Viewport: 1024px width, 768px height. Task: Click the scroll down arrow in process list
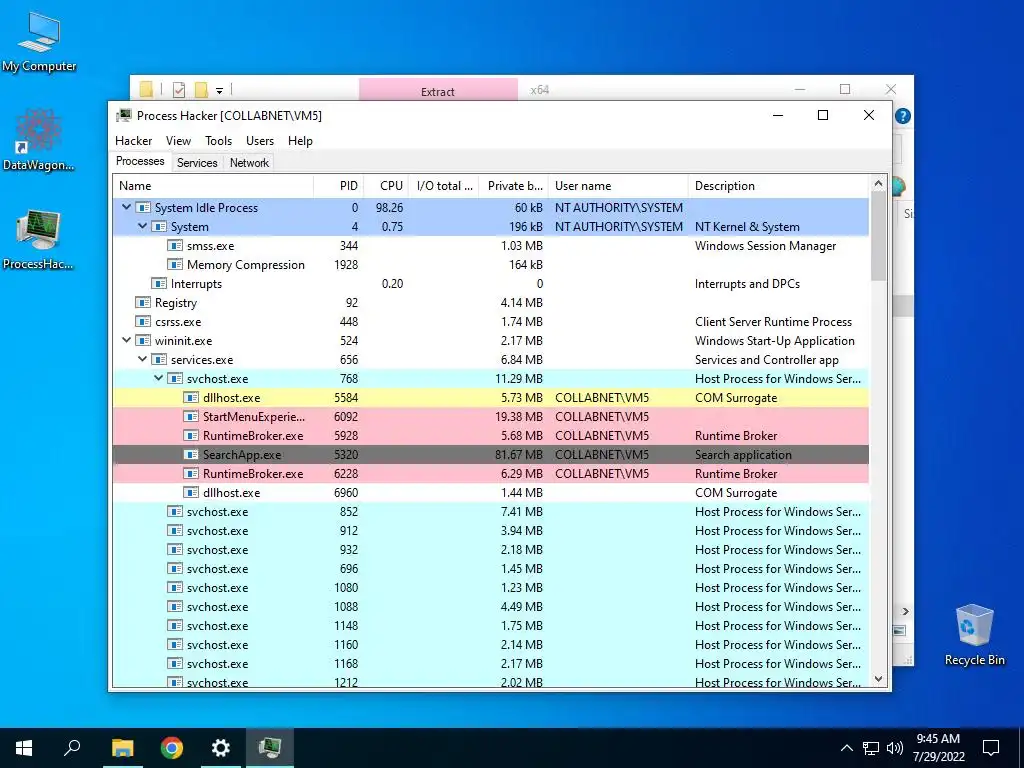(878, 679)
